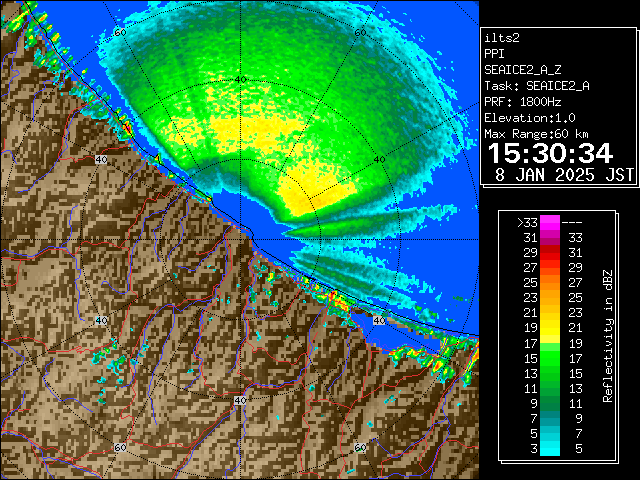The height and width of the screenshot is (480, 640).
Task: Click the radar center point on the coastline
Action: click(241, 239)
